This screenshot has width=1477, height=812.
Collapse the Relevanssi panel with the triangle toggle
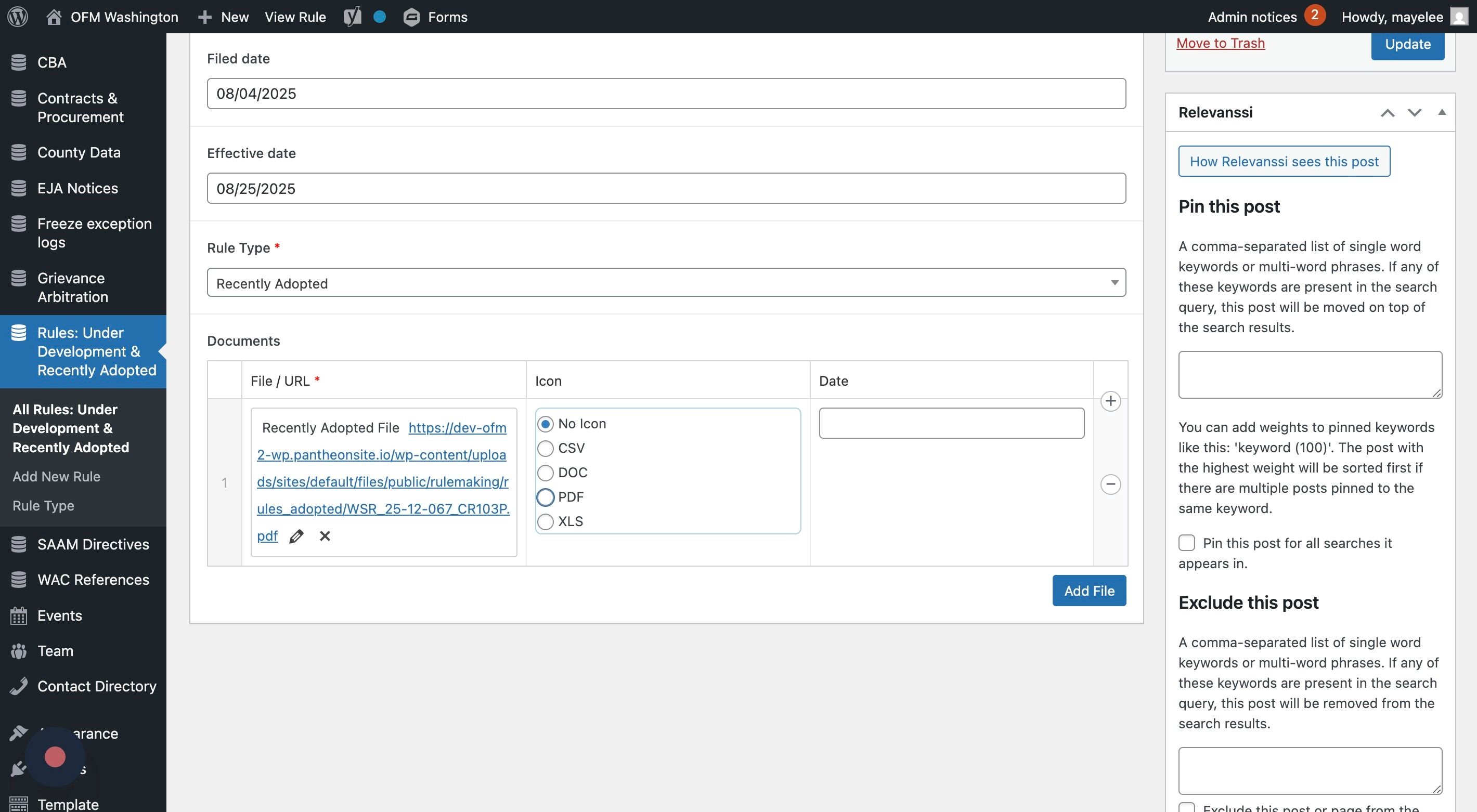coord(1442,113)
